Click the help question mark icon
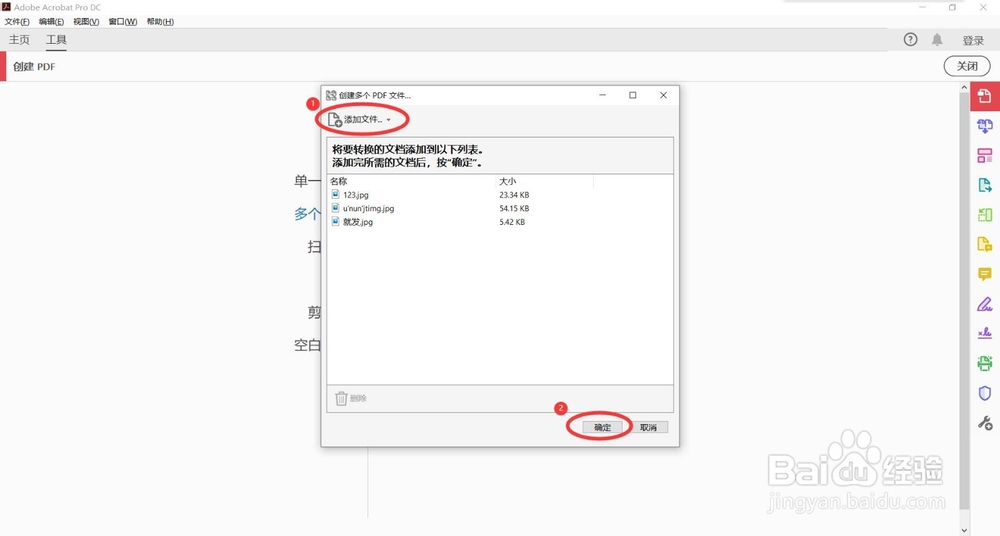The image size is (1000, 536). (x=910, y=40)
